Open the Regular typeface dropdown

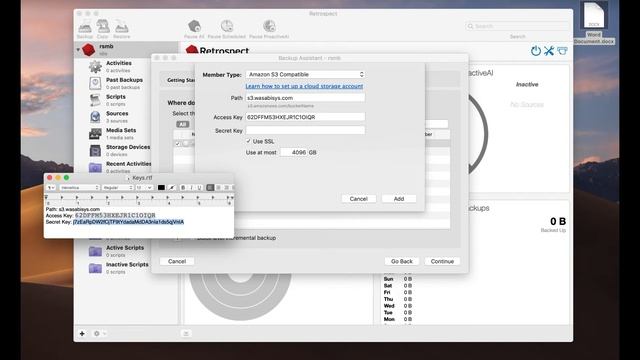pos(118,187)
